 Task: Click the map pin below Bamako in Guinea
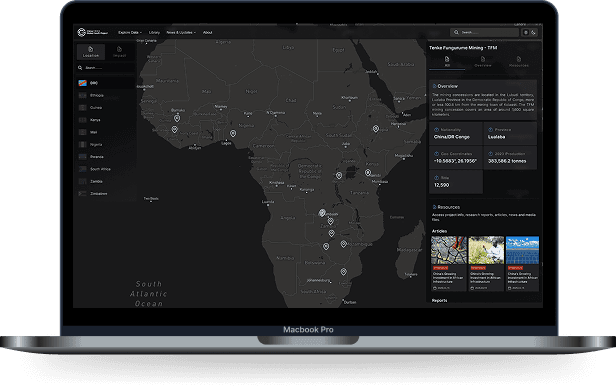click(x=174, y=129)
